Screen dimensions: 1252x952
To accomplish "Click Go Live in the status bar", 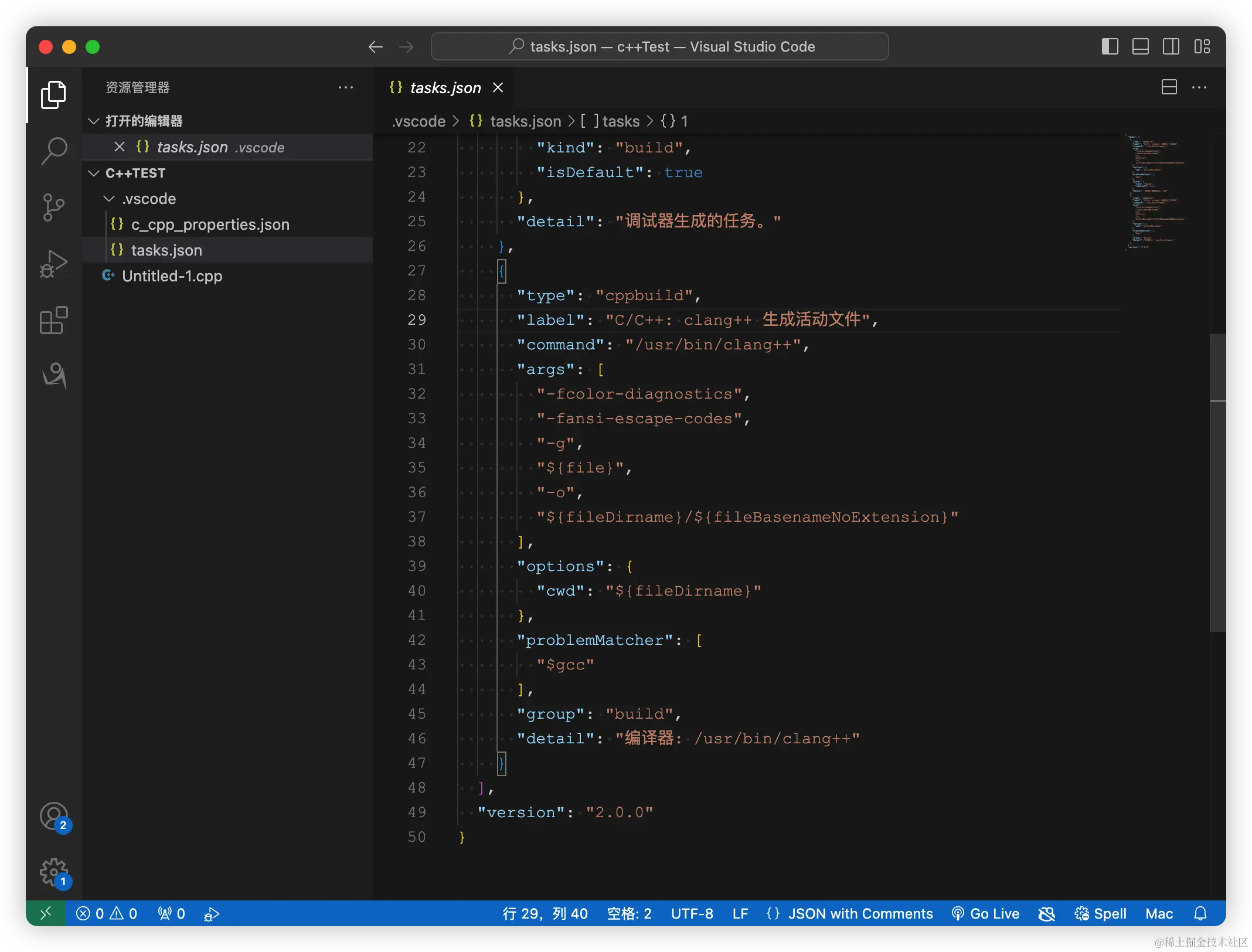I will click(985, 913).
